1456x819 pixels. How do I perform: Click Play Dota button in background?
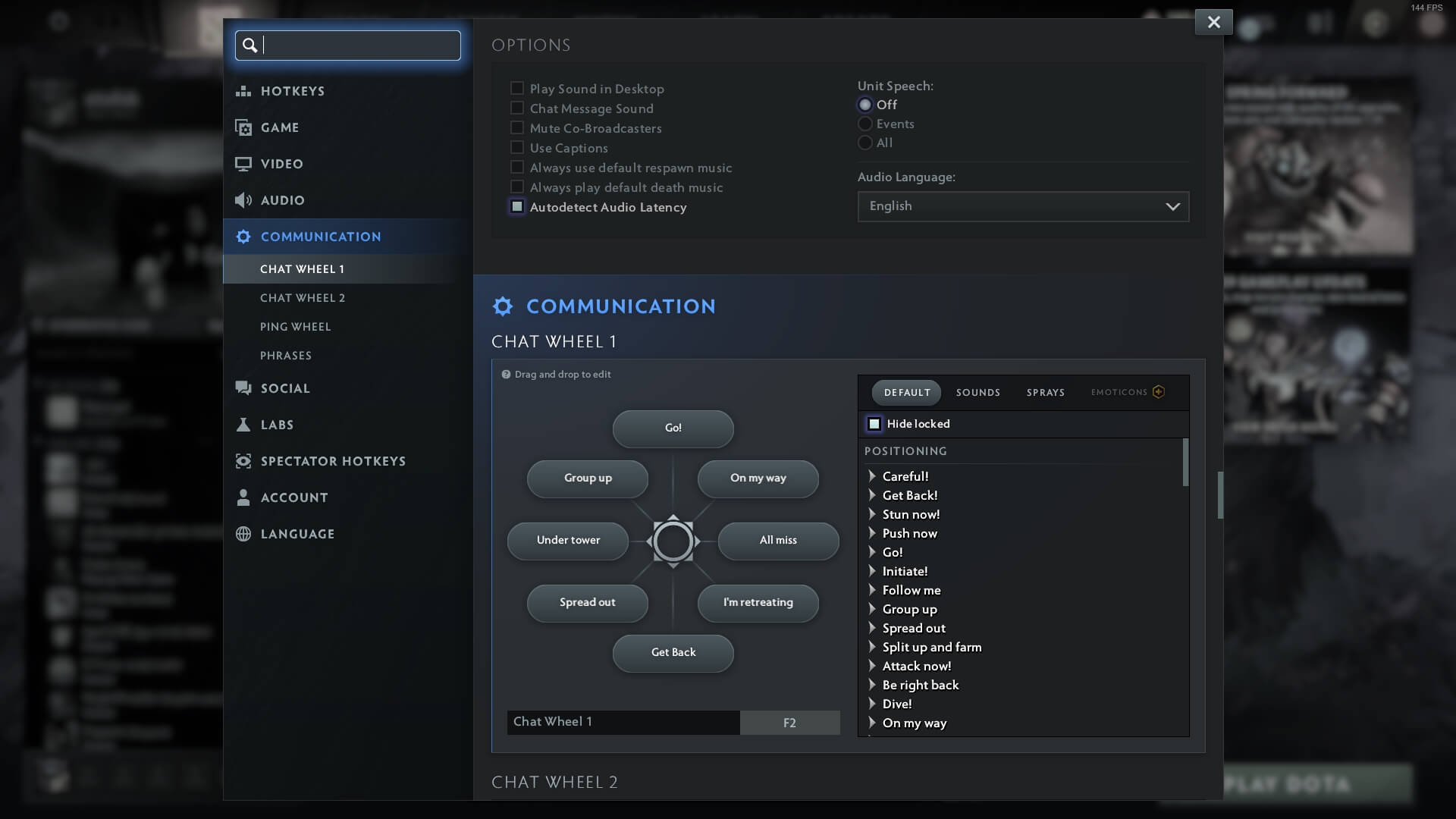1318,783
